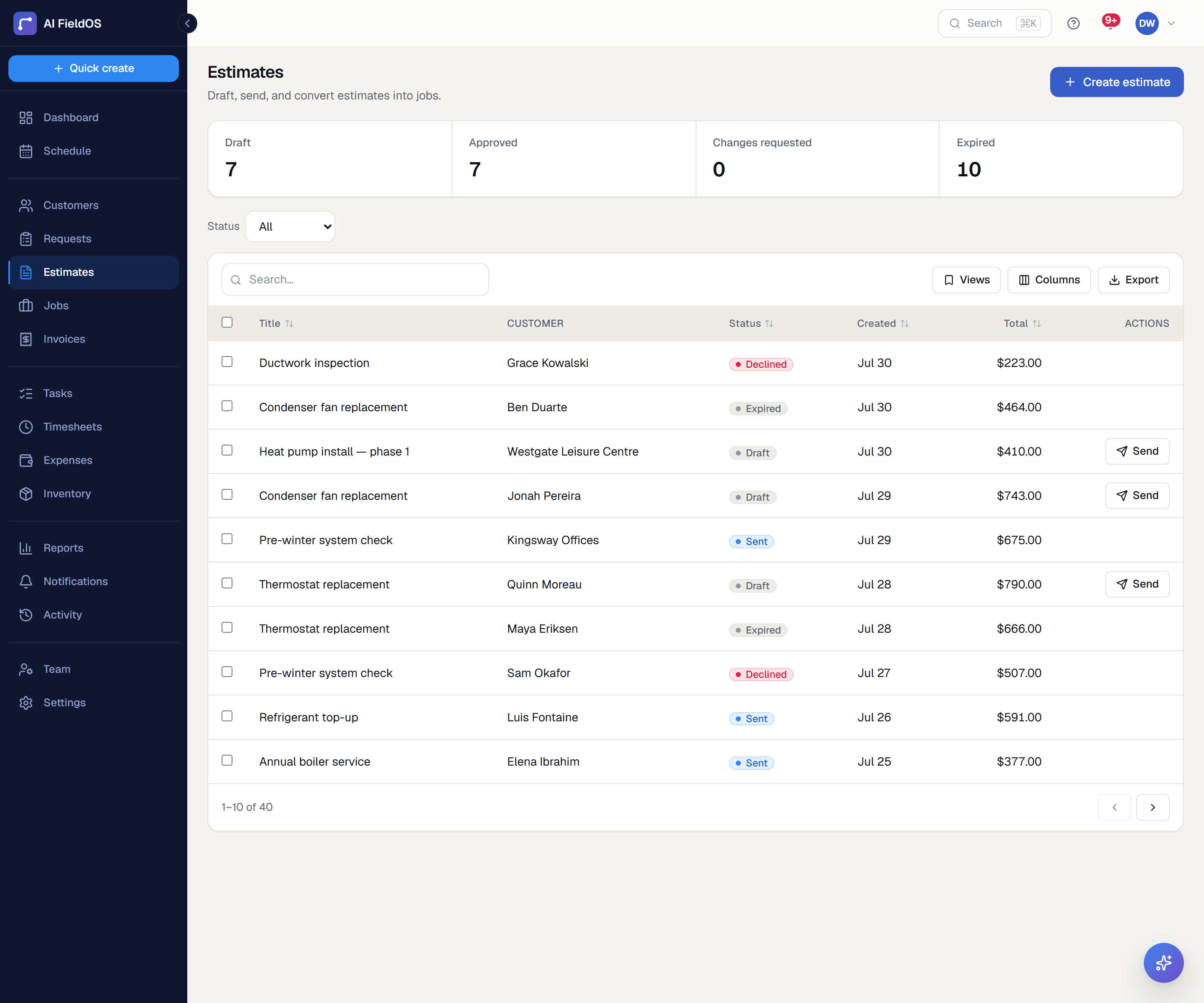Click the Settings gear icon
Image resolution: width=1204 pixels, height=1003 pixels.
coord(26,703)
